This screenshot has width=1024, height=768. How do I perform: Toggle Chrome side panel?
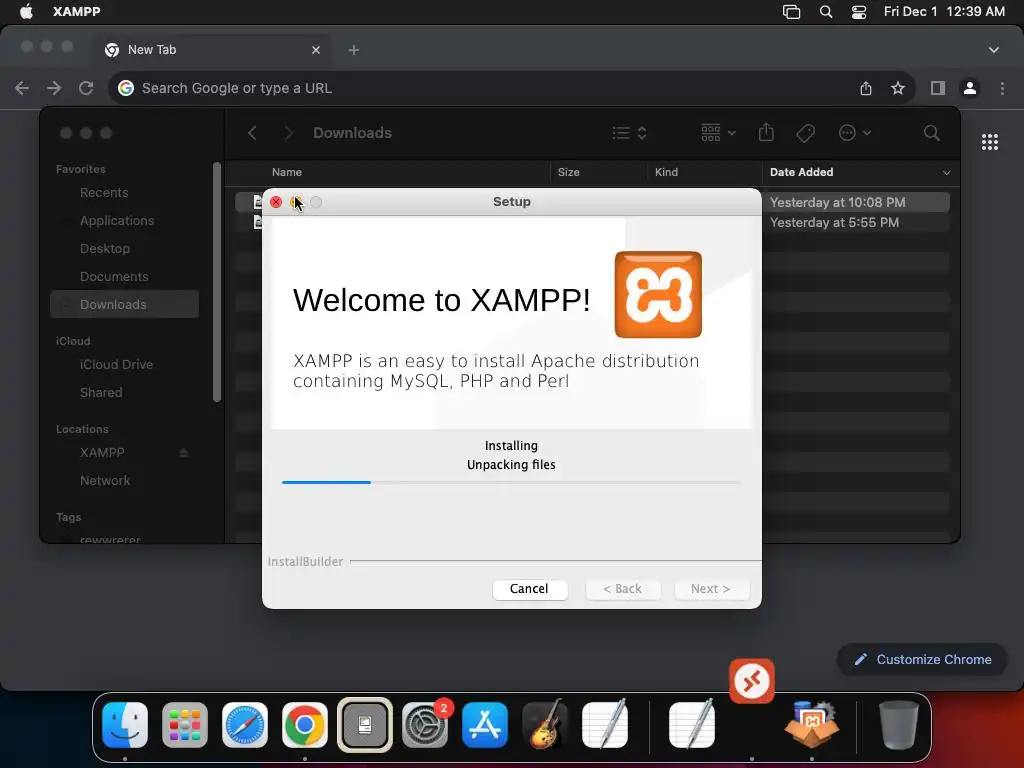(938, 88)
